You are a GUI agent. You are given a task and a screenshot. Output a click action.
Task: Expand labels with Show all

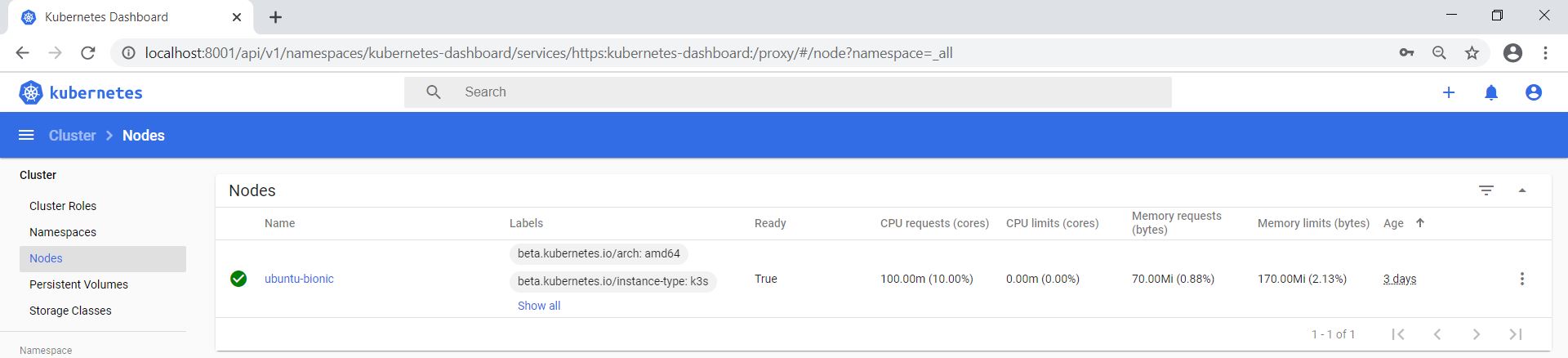[x=538, y=306]
